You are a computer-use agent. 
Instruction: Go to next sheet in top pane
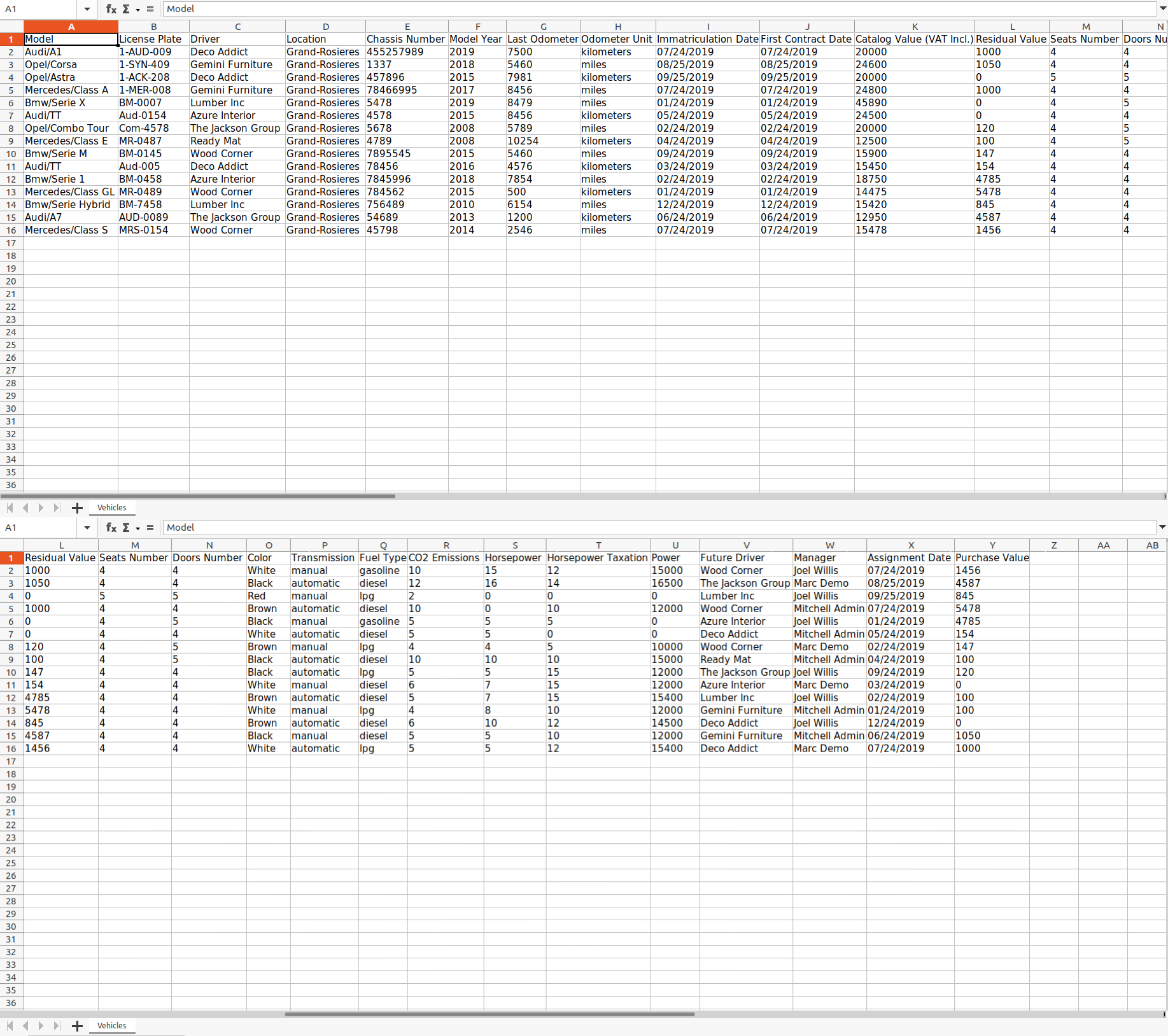pyautogui.click(x=41, y=508)
